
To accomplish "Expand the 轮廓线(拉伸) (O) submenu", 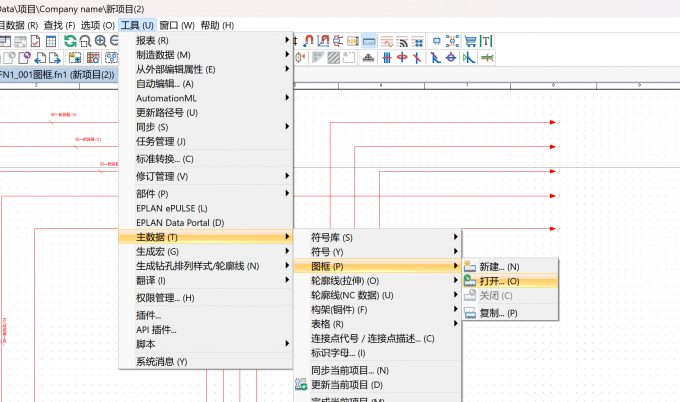I will tap(377, 281).
